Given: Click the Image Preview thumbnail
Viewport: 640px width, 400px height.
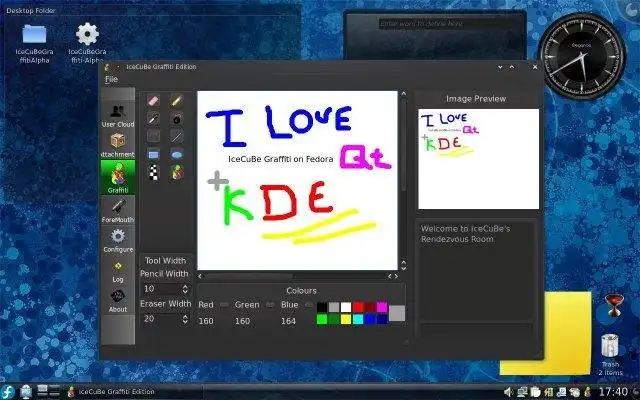Looking at the screenshot, I should click(x=478, y=159).
